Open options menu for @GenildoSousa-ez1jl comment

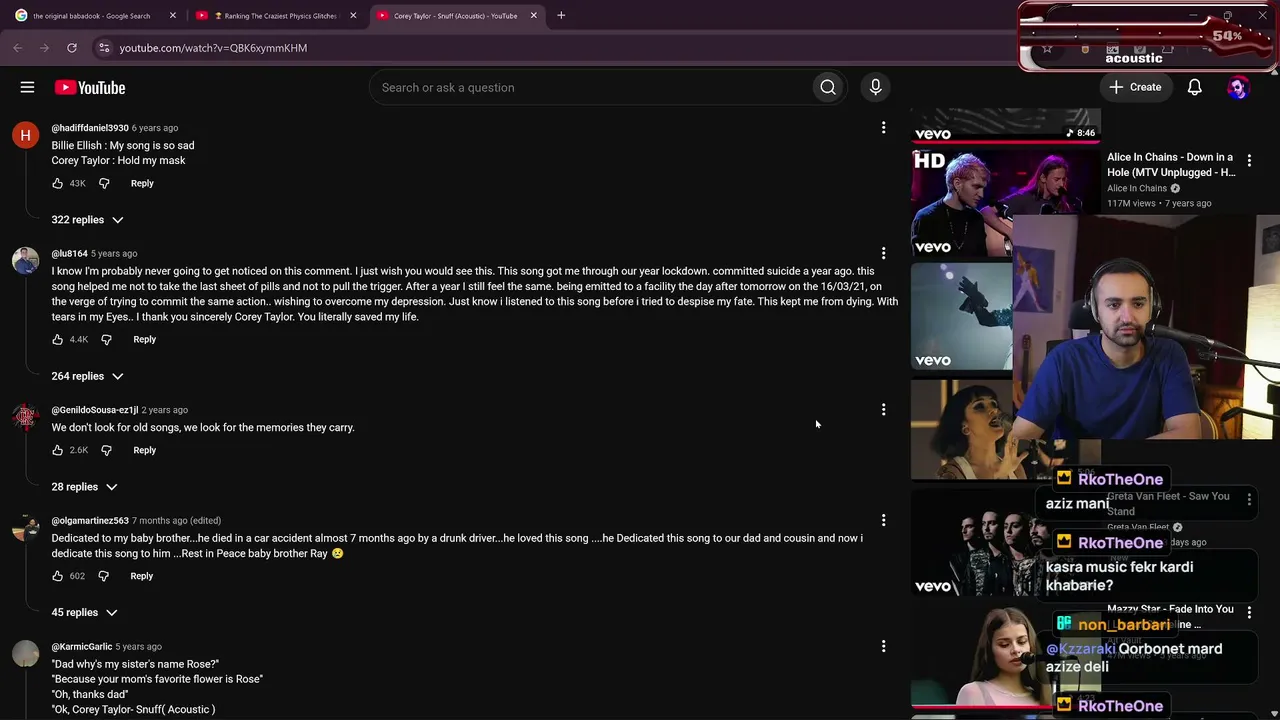tap(883, 409)
